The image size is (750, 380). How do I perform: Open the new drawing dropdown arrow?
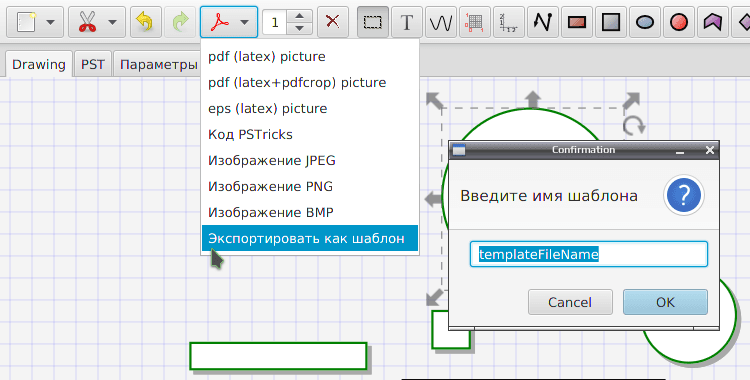51,22
